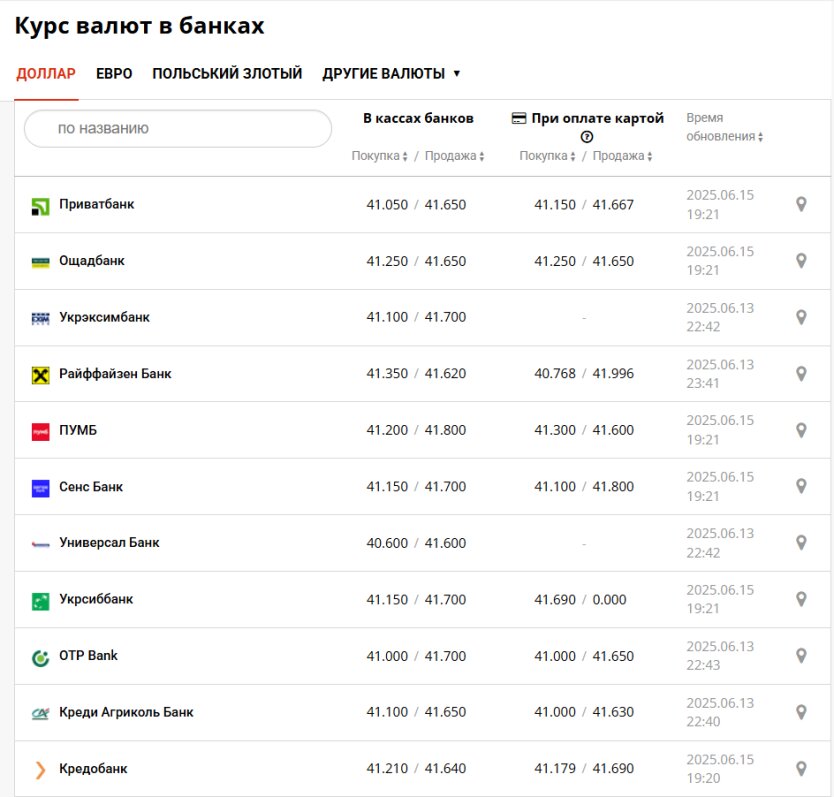Open the Приватбанк link
The height and width of the screenshot is (797, 834).
96,204
